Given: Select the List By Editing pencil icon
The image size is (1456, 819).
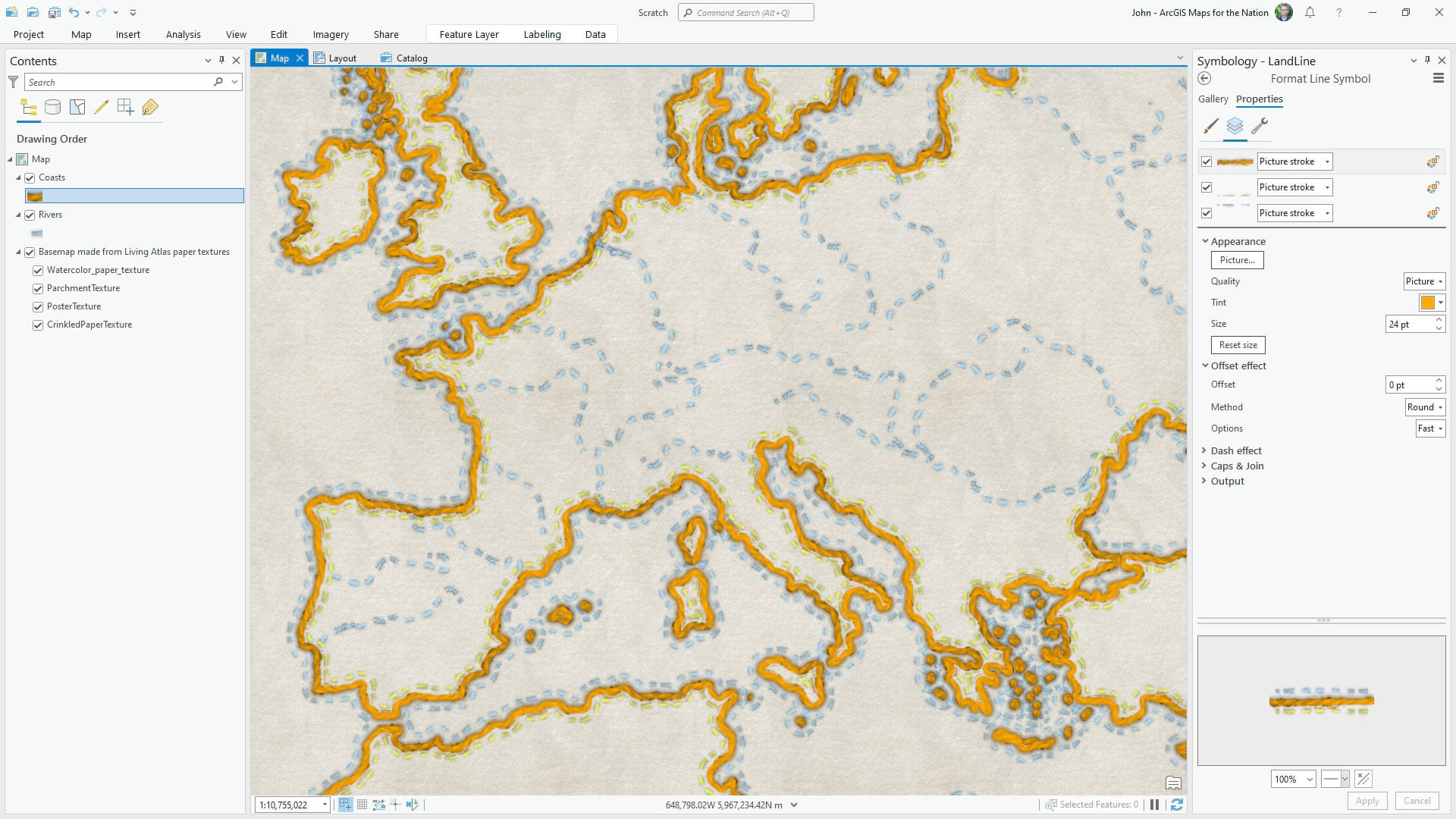Looking at the screenshot, I should pyautogui.click(x=101, y=108).
